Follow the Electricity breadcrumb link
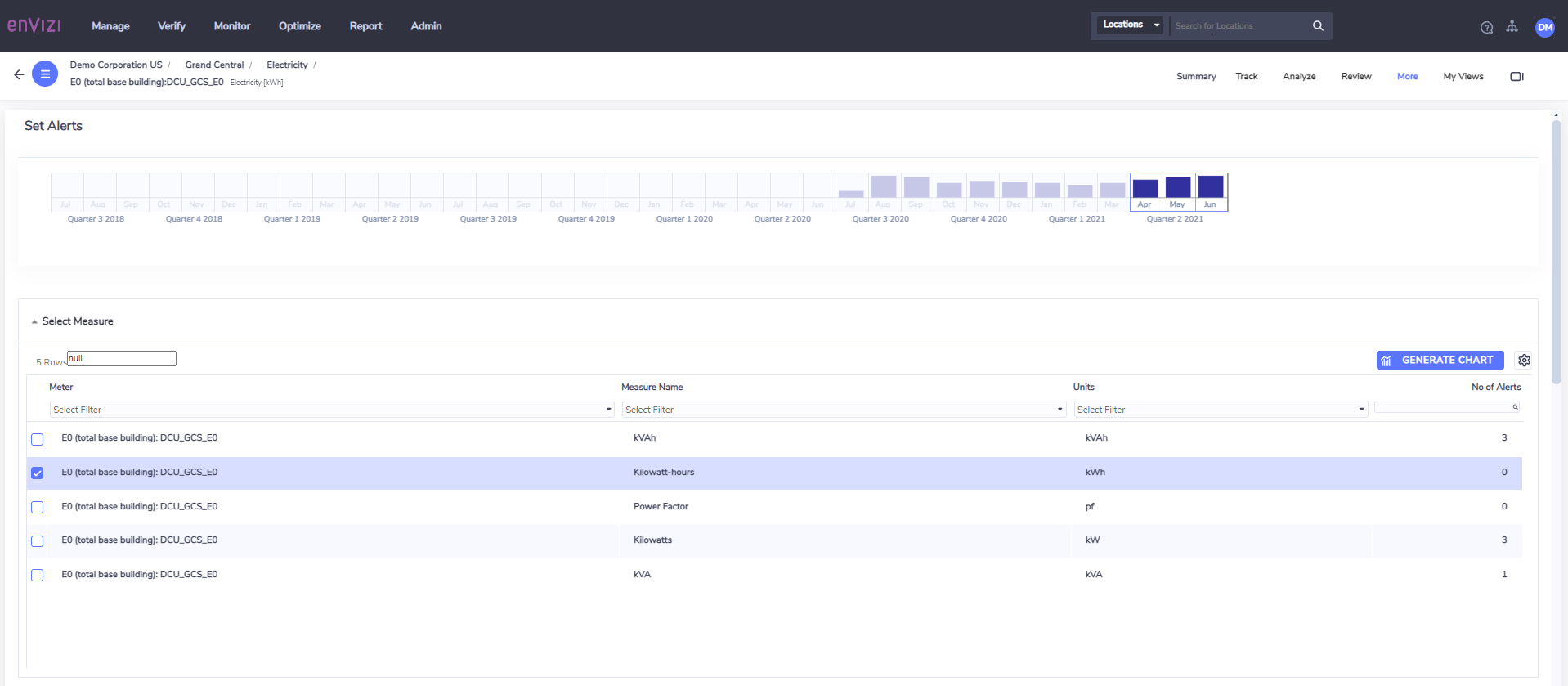The height and width of the screenshot is (686, 1568). (x=287, y=65)
